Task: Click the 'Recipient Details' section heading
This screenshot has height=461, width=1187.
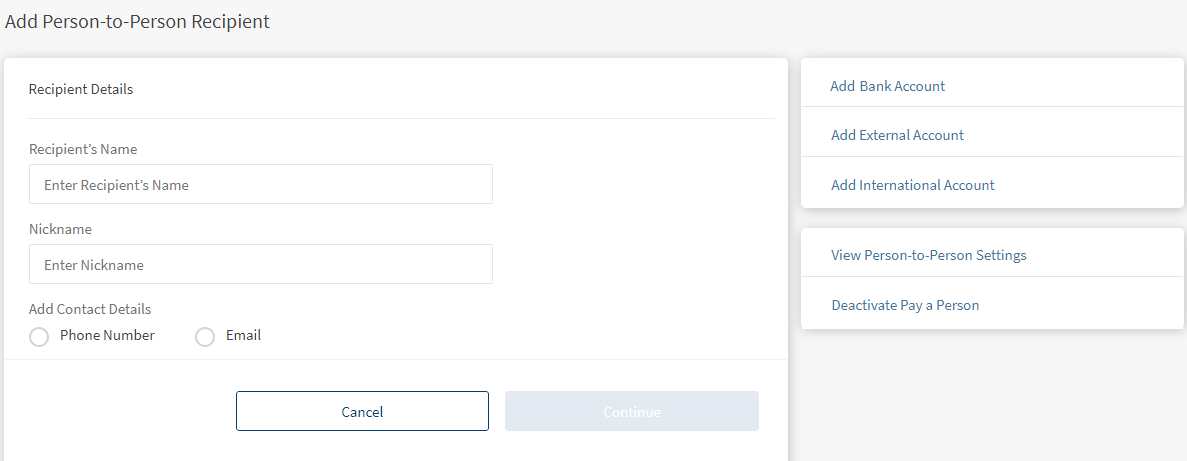Action: [x=81, y=89]
